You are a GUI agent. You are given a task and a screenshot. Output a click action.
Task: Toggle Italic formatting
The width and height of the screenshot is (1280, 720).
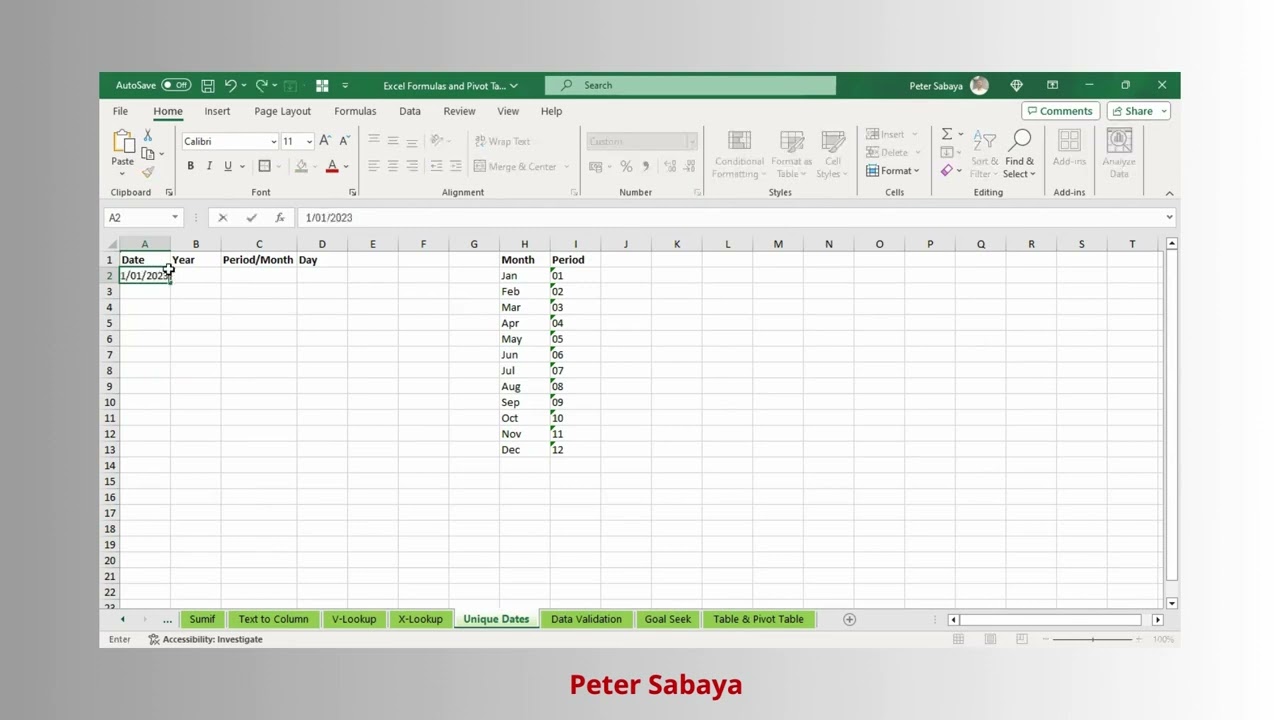(x=209, y=166)
